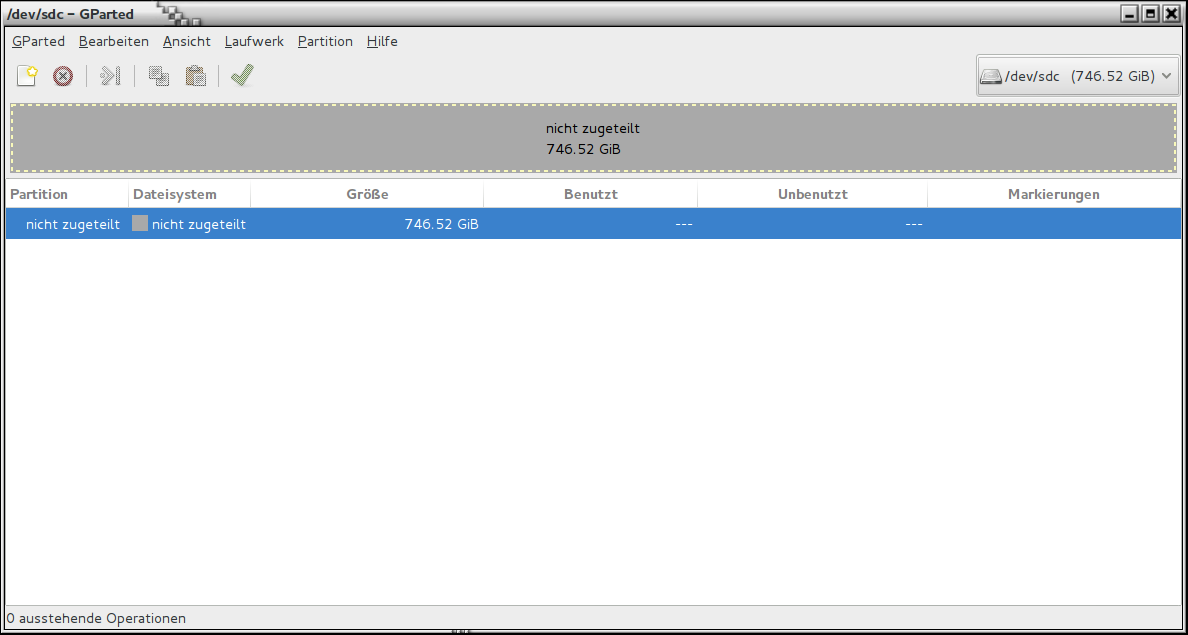Open the /dev/sdc device selector dropdown
This screenshot has width=1188, height=635.
[1077, 76]
